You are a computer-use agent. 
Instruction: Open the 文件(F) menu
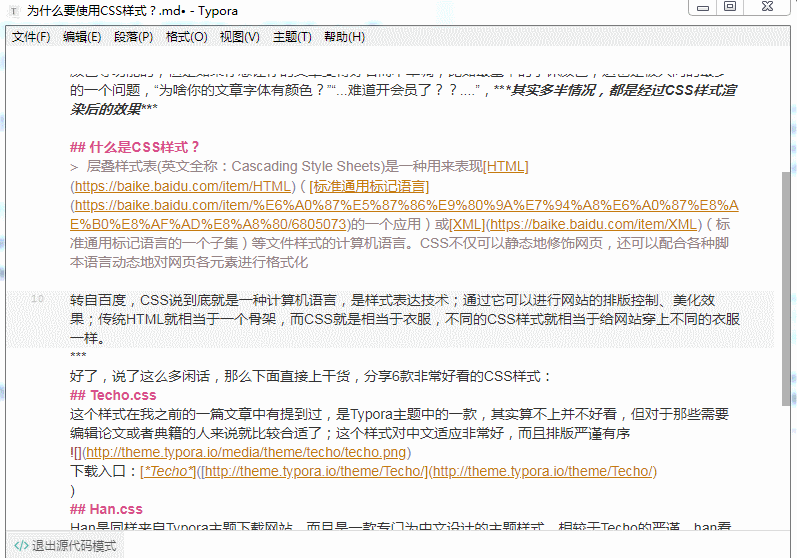click(31, 37)
